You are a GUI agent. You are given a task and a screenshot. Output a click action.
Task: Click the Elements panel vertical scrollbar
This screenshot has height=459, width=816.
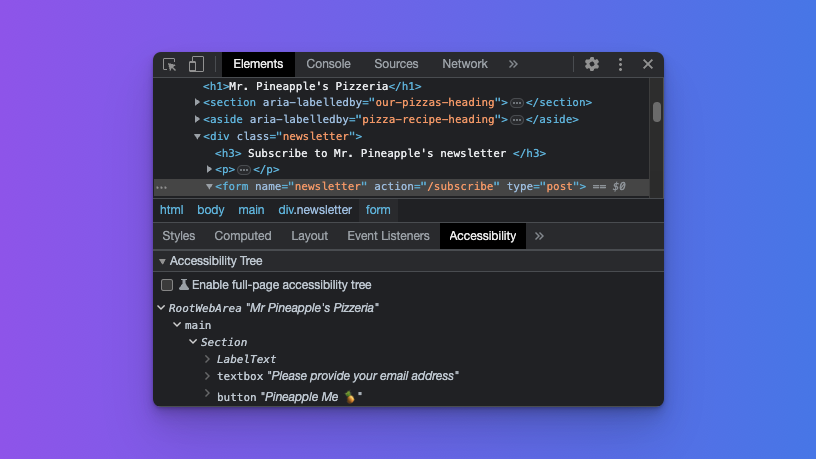coord(657,112)
